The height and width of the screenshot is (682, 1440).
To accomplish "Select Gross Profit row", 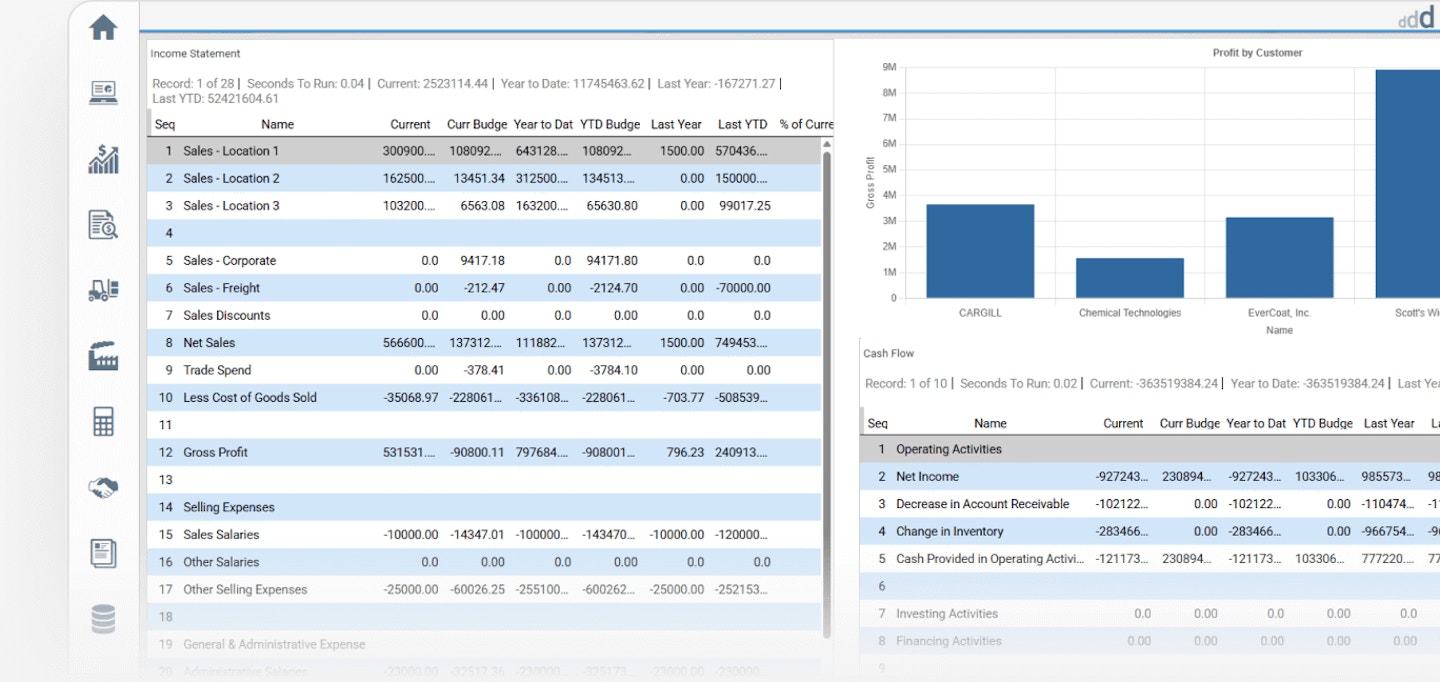I will tap(484, 452).
